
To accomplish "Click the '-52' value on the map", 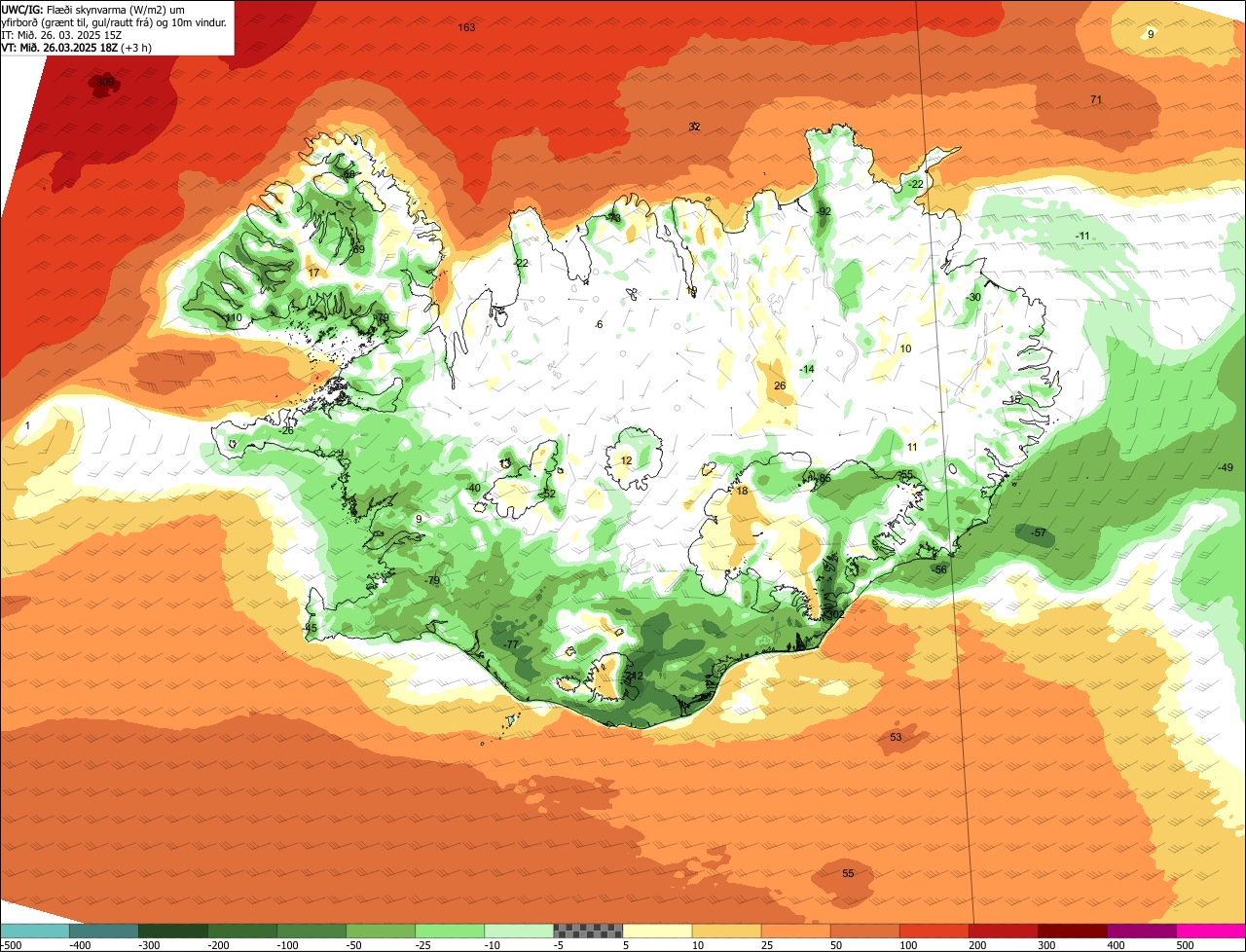I will [548, 494].
